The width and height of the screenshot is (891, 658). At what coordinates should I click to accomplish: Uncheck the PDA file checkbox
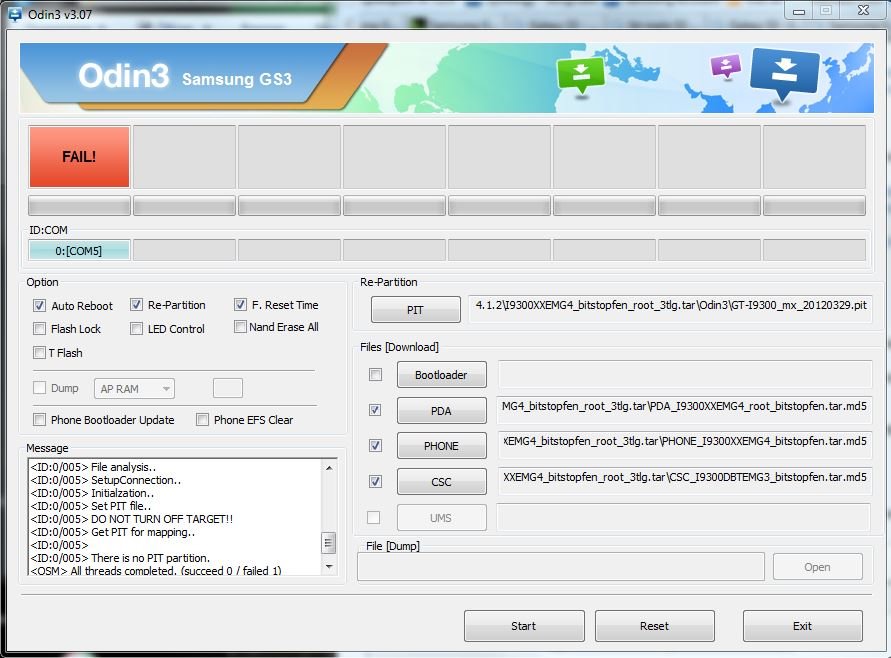pyautogui.click(x=375, y=410)
